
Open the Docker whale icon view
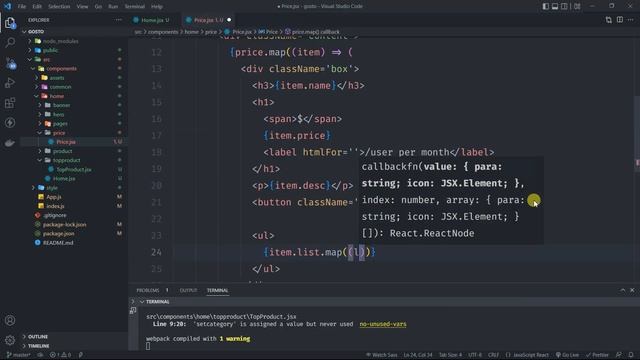tap(10, 142)
